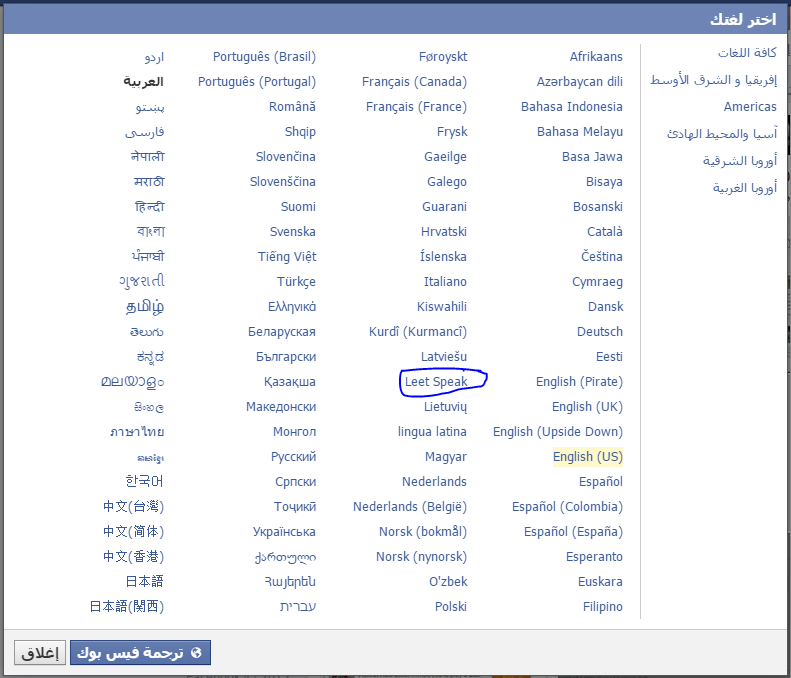
Task: Select Norsk (bokmål) language
Action: pos(423,532)
